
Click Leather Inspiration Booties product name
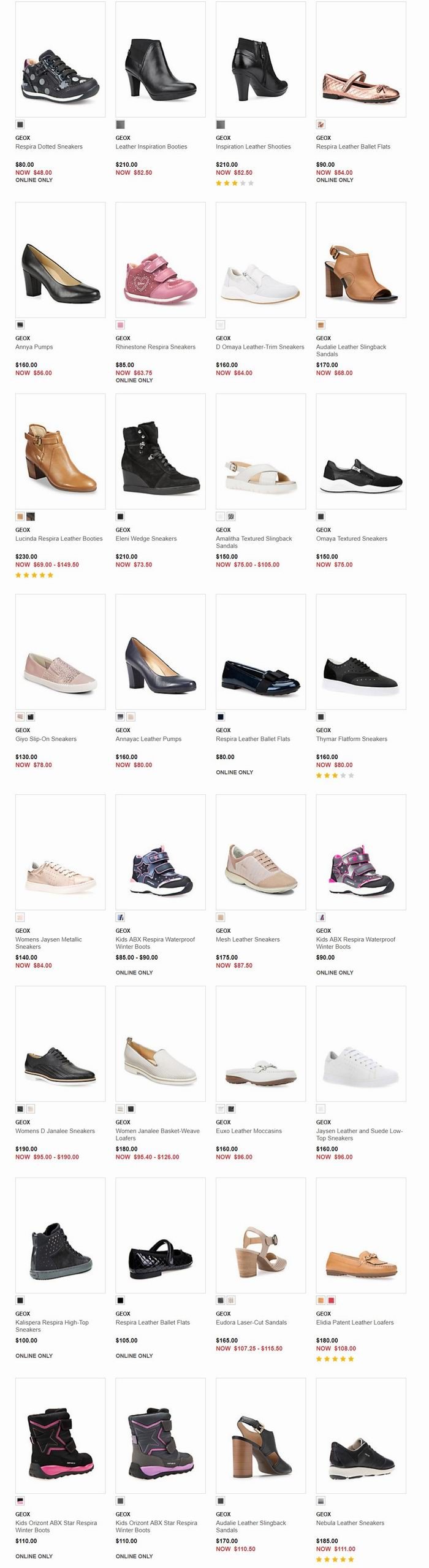(151, 147)
